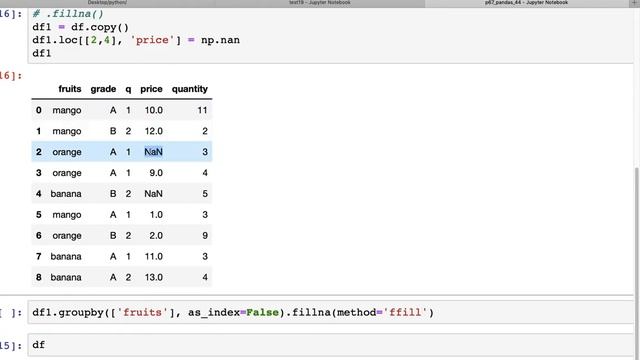
Task: Open a new browser tab with plus button
Action: point(634,3)
